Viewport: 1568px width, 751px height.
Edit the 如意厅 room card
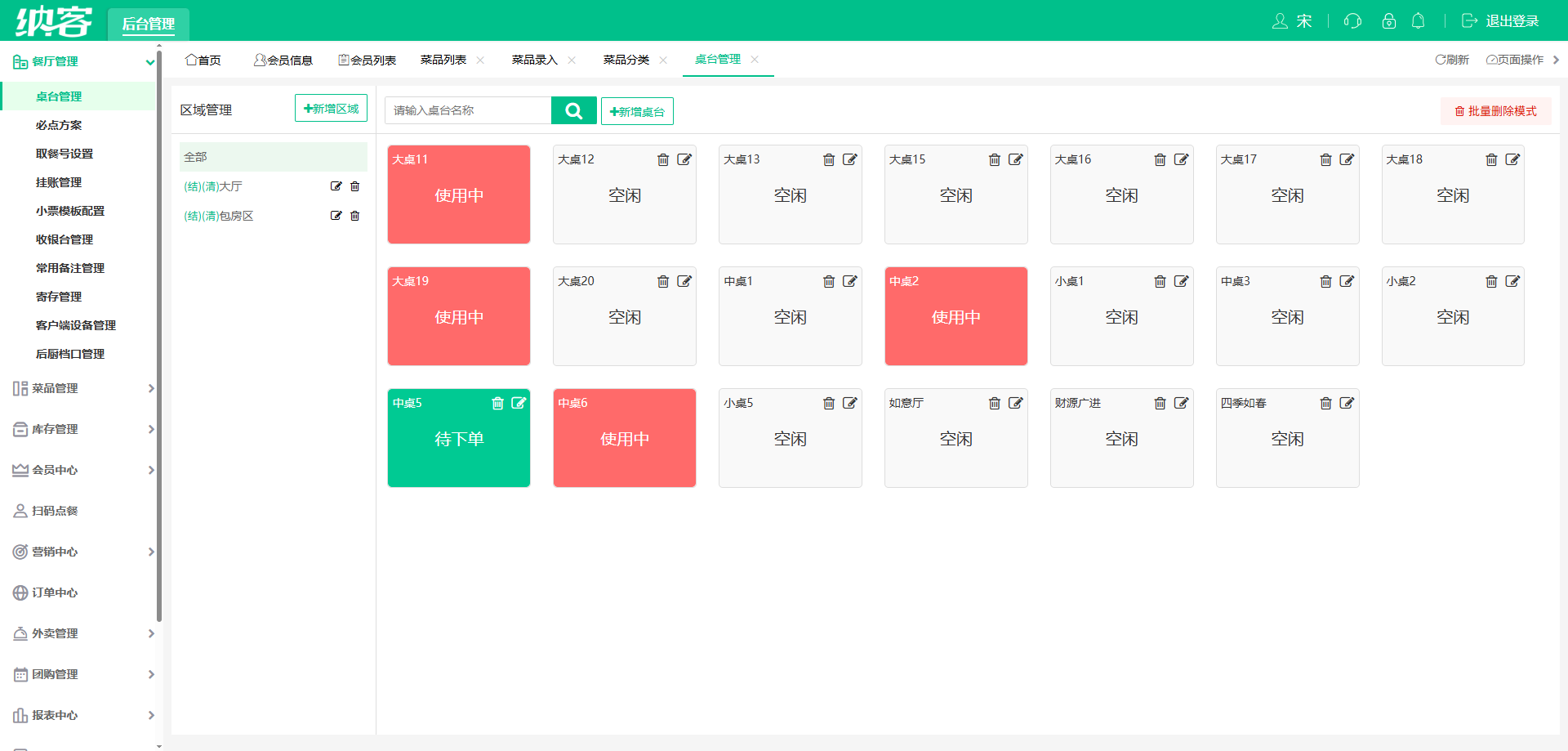point(1016,403)
